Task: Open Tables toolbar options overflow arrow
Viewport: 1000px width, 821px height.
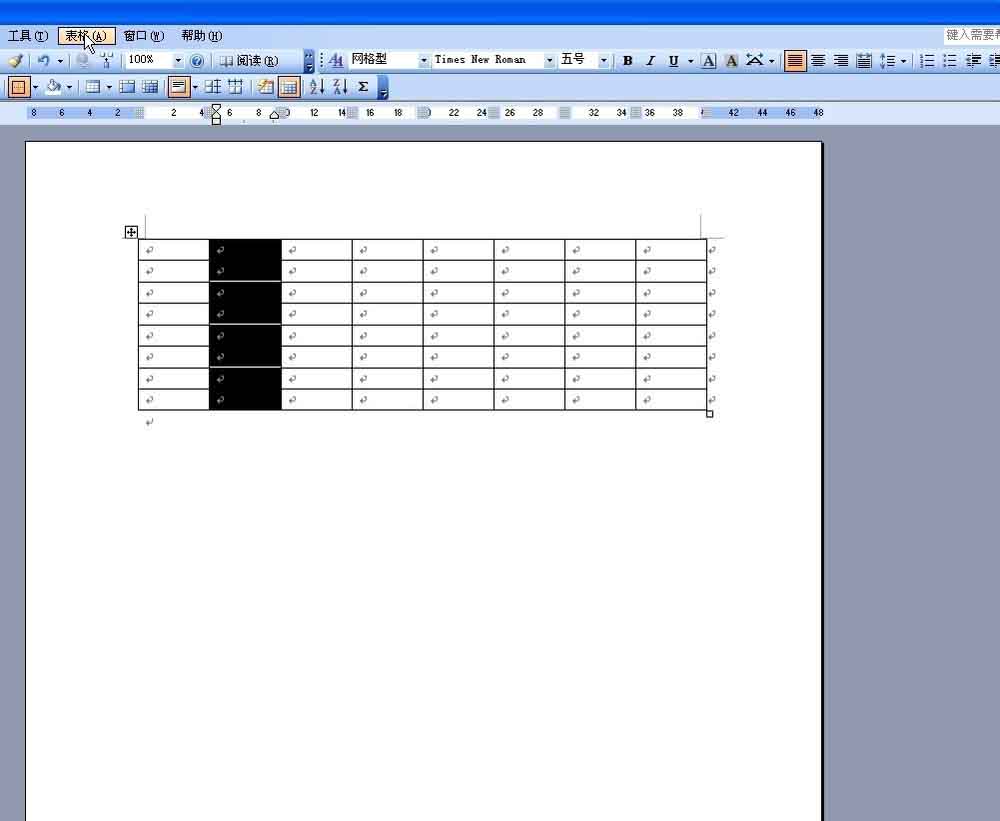Action: [x=383, y=87]
